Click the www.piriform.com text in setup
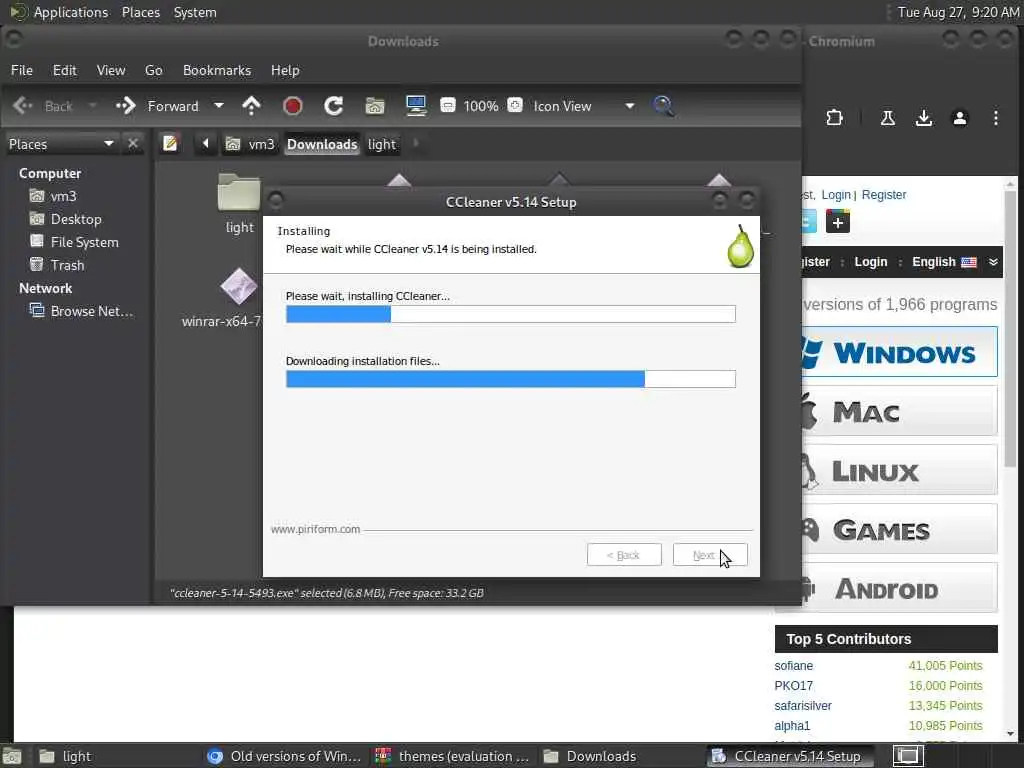The width and height of the screenshot is (1024, 768). 315,529
